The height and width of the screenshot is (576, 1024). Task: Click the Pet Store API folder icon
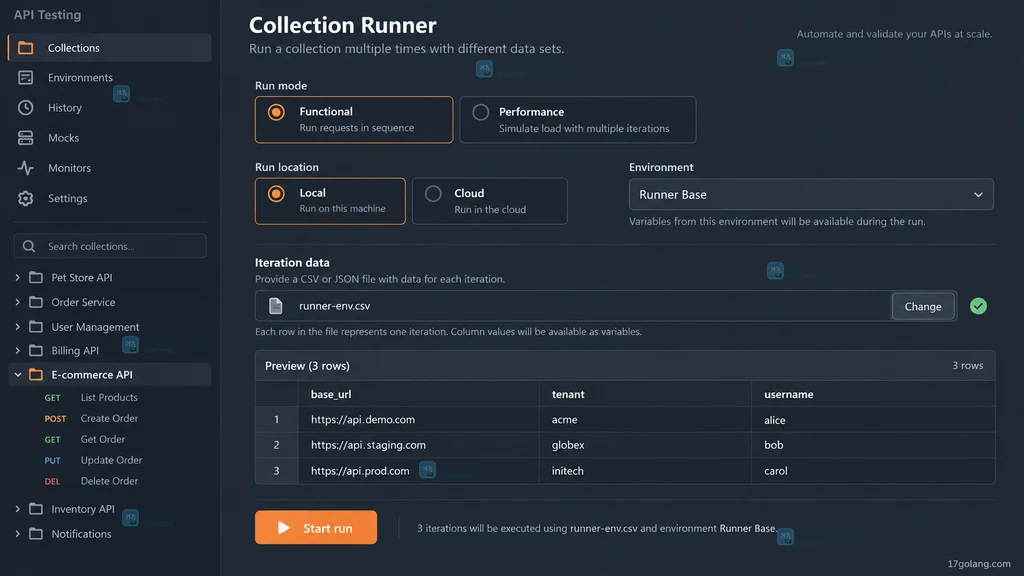tap(36, 278)
